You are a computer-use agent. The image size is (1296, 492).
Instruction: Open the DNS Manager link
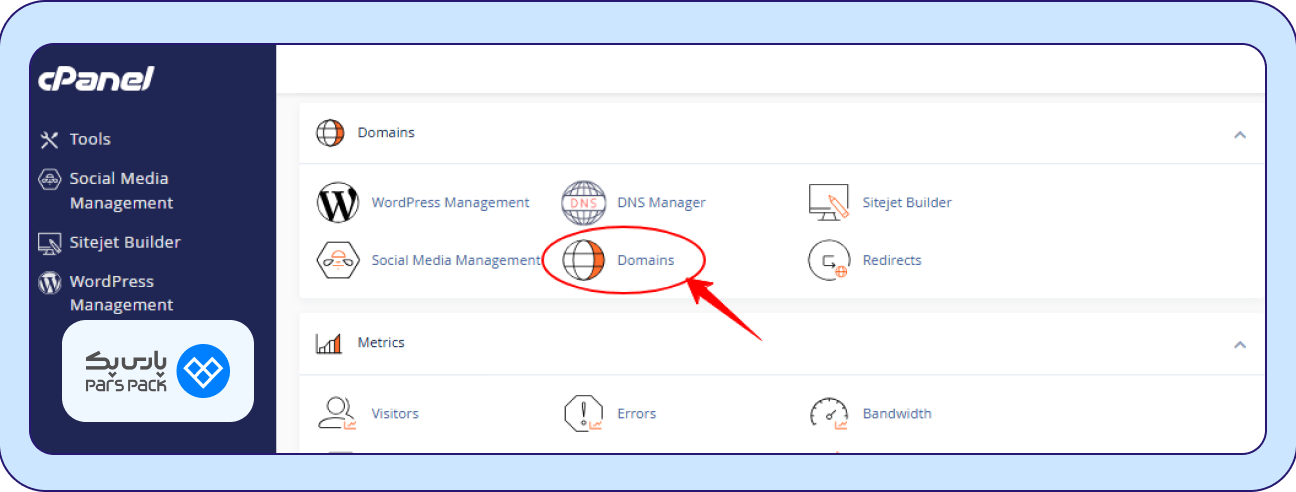coord(661,202)
